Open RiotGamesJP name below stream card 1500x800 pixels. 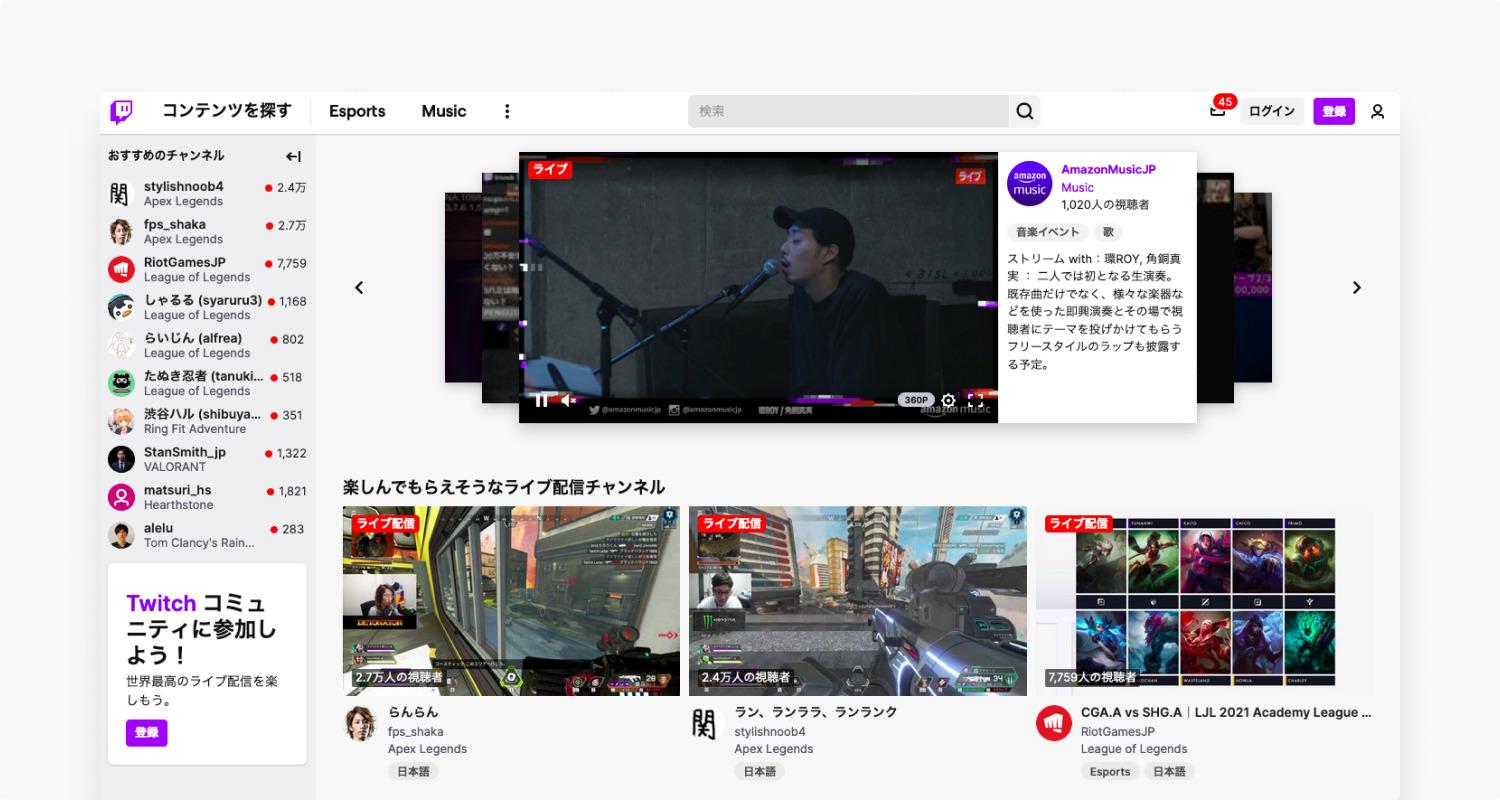(x=1118, y=732)
